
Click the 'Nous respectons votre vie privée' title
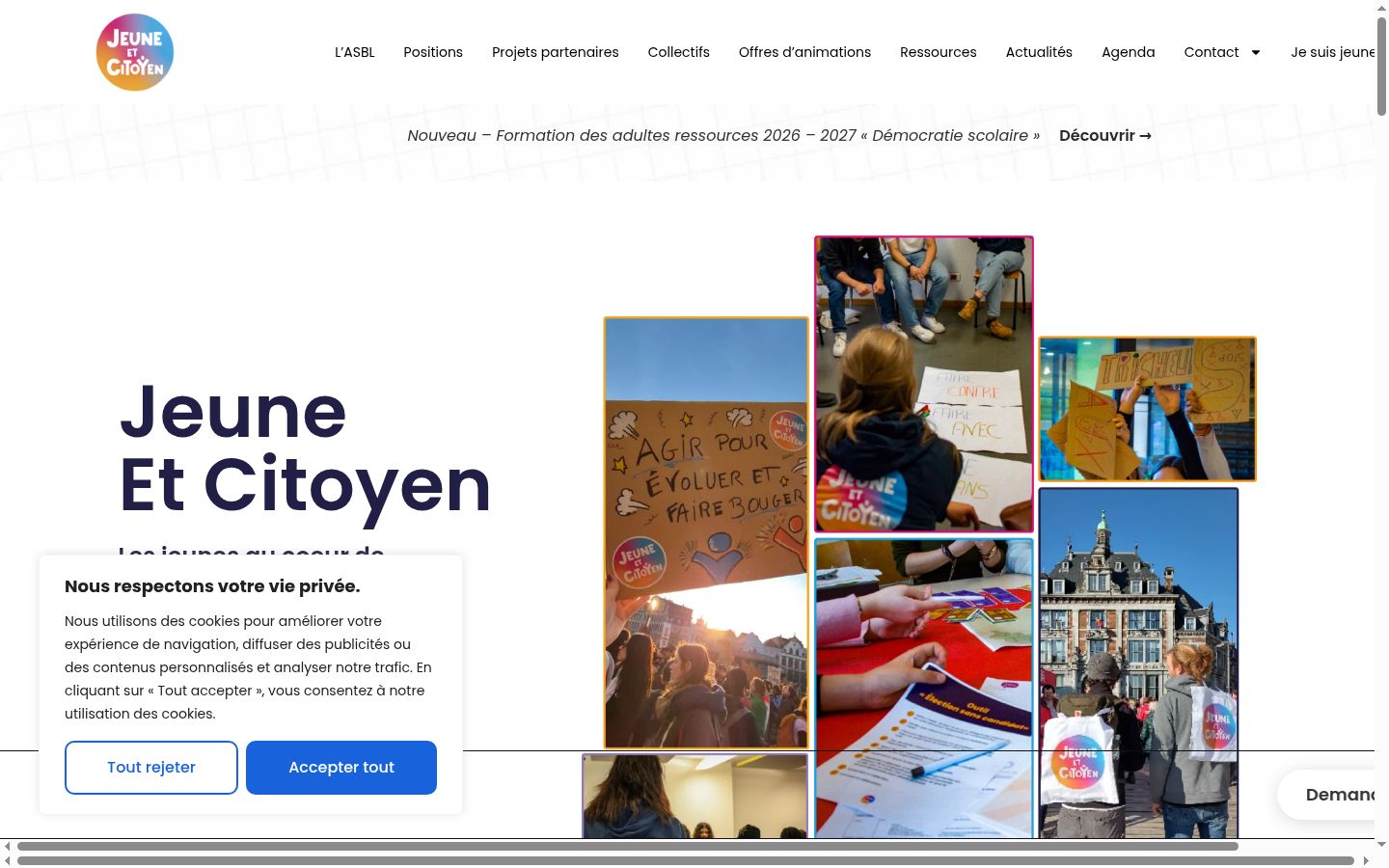[x=212, y=586]
